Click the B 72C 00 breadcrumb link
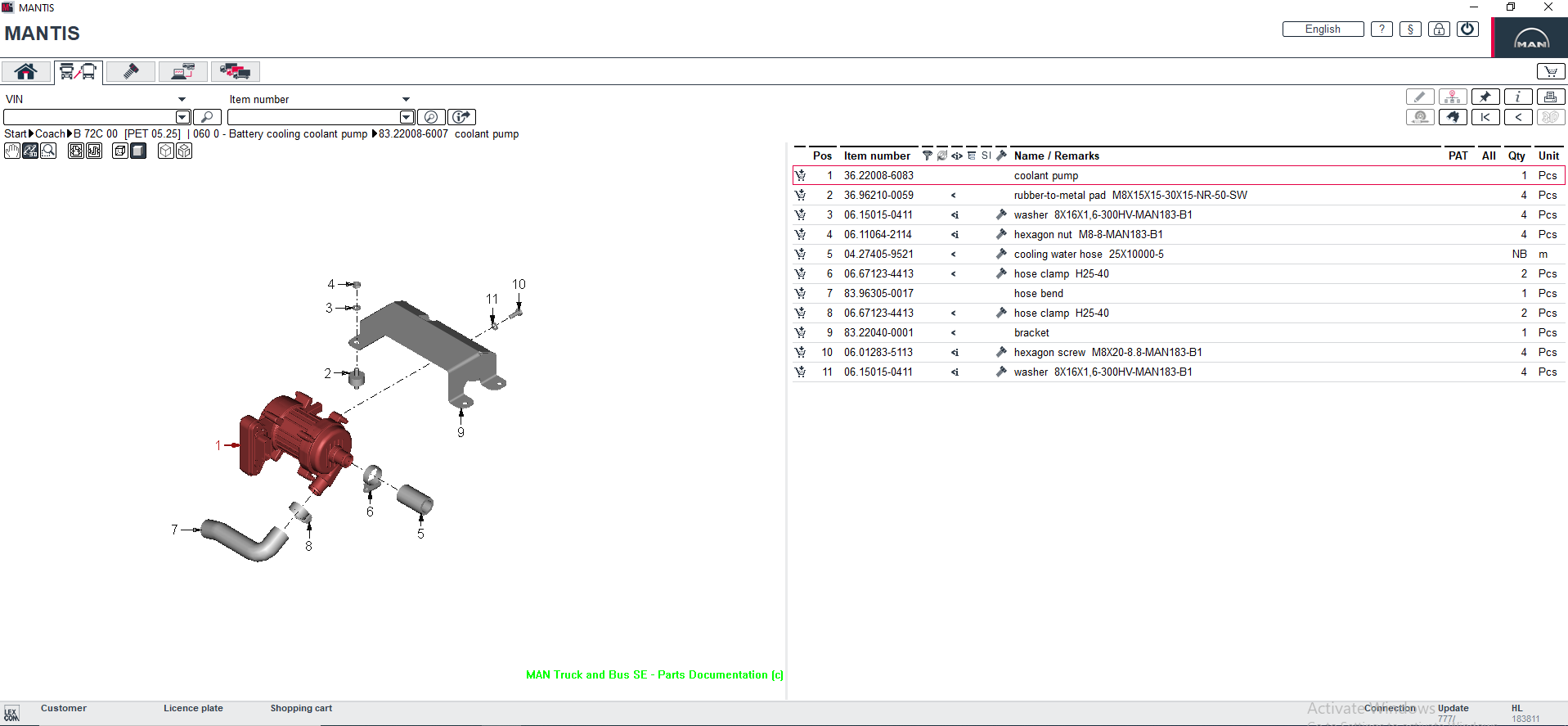Viewport: 1568px width, 726px height. [x=96, y=134]
